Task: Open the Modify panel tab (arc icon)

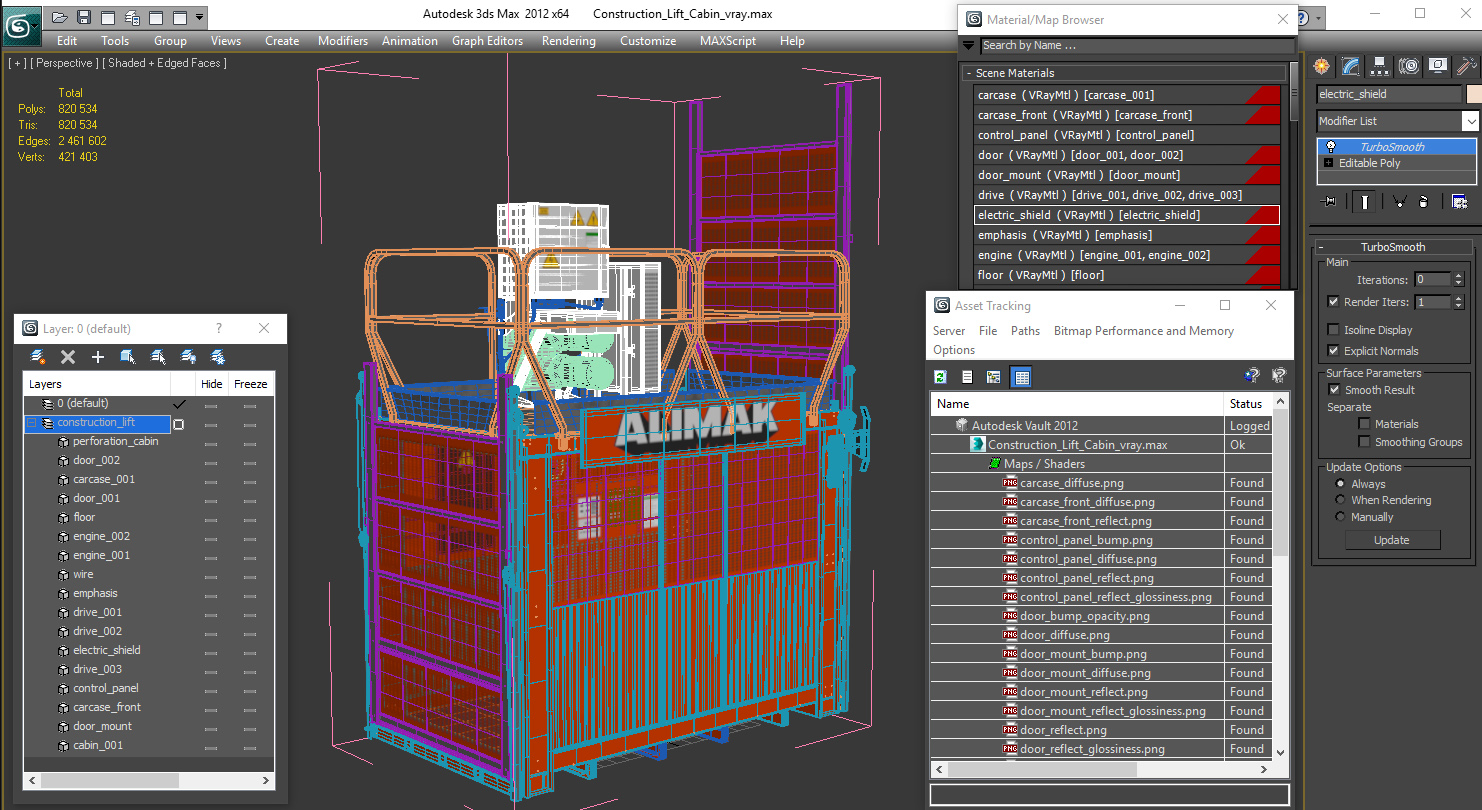Action: tap(1351, 66)
